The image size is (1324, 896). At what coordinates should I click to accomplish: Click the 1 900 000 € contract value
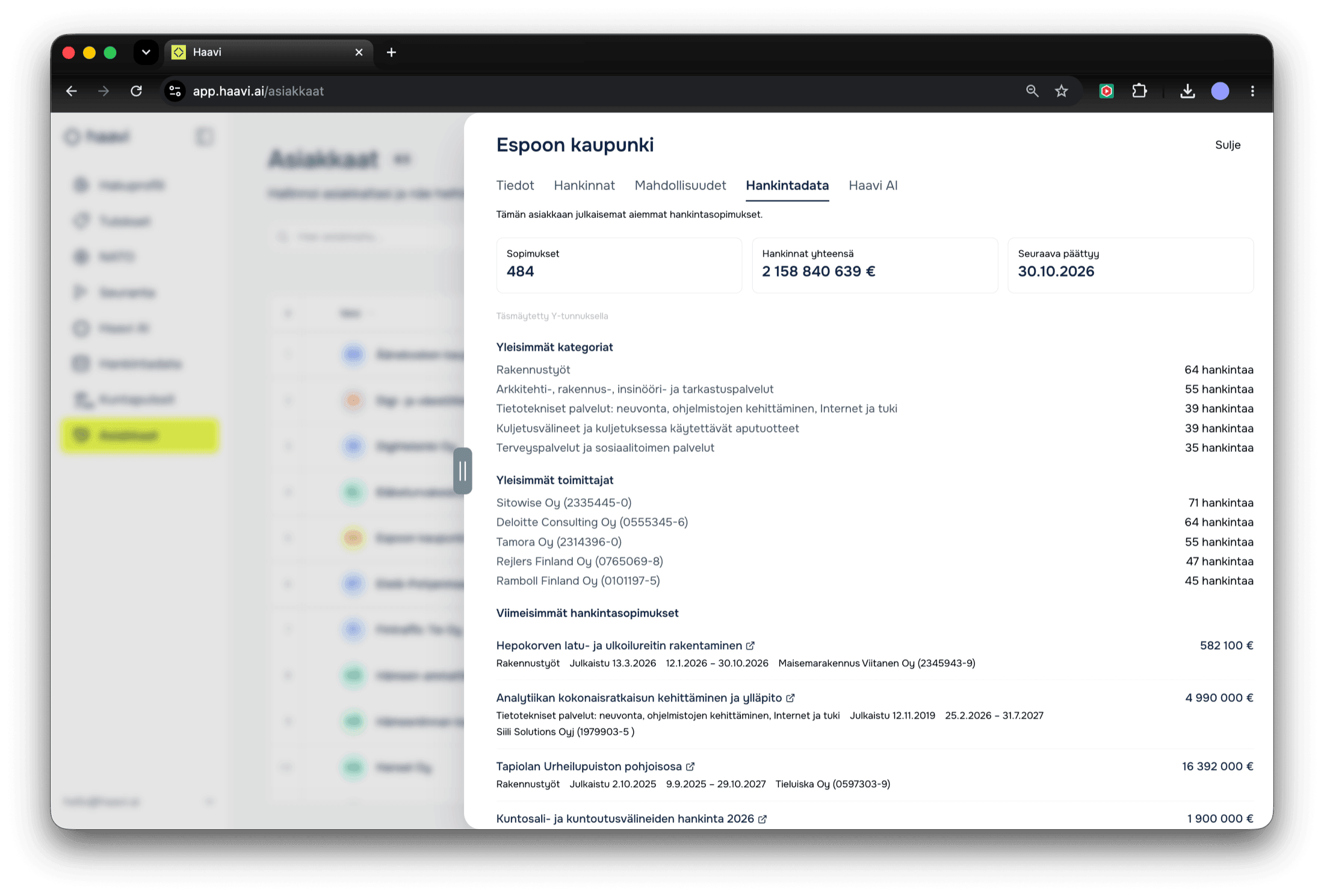(x=1220, y=819)
